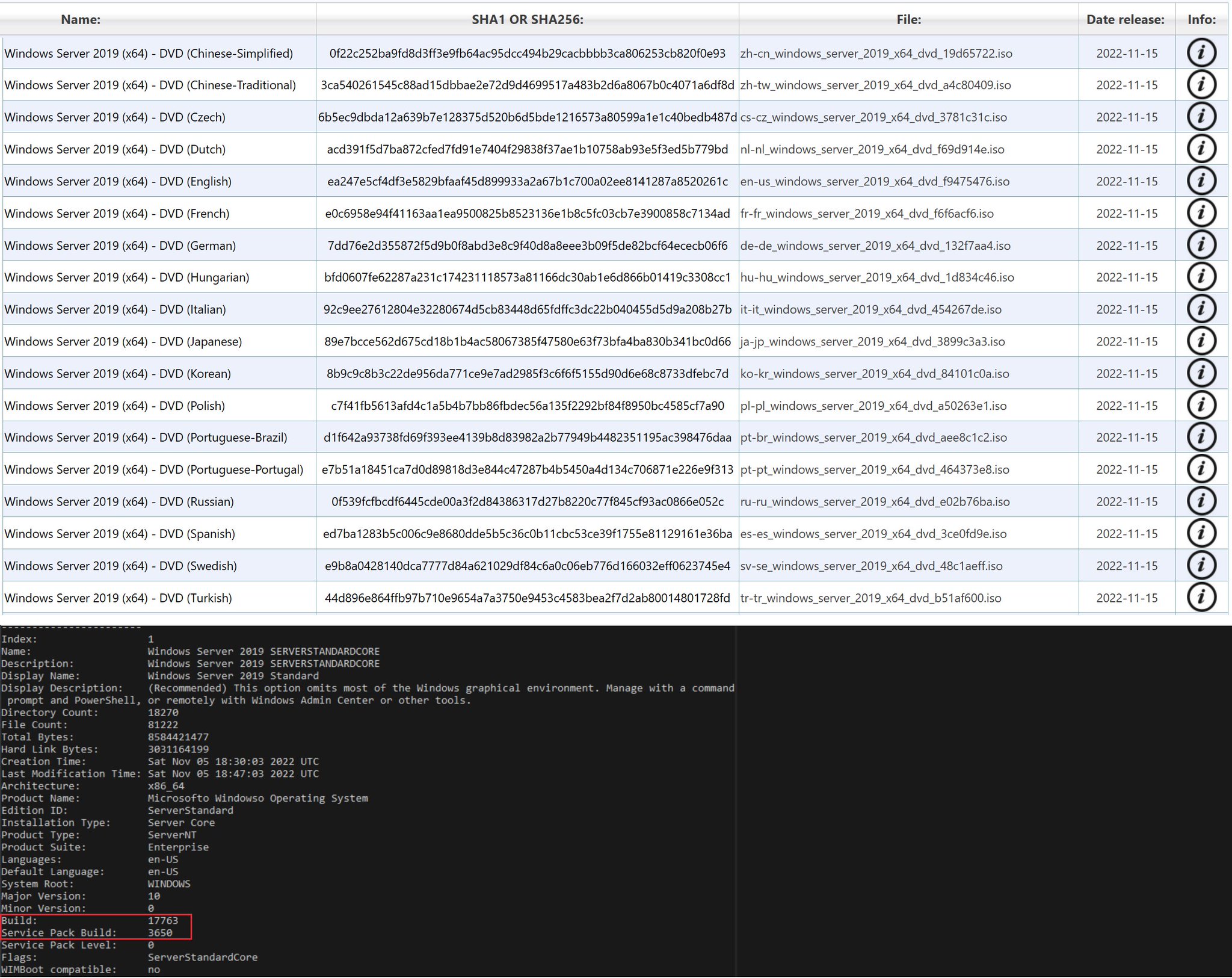Open info icon for French row
The width and height of the screenshot is (1232, 978).
click(1201, 212)
